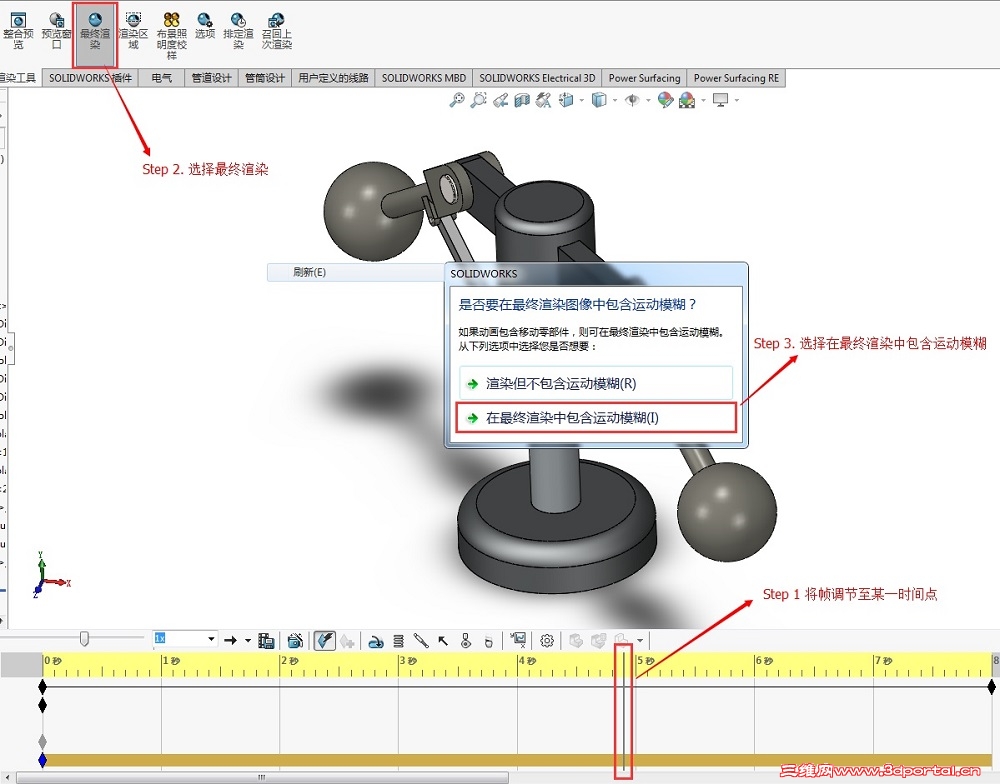Click Hide/Show Items eye icon
The image size is (1000, 784).
click(x=632, y=100)
